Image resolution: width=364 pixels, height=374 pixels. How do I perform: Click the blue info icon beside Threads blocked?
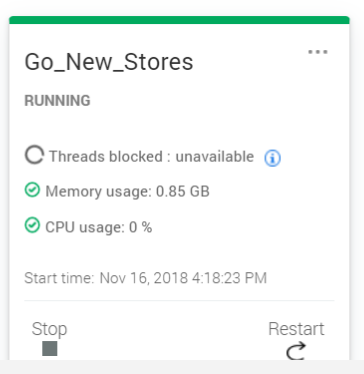tap(272, 158)
